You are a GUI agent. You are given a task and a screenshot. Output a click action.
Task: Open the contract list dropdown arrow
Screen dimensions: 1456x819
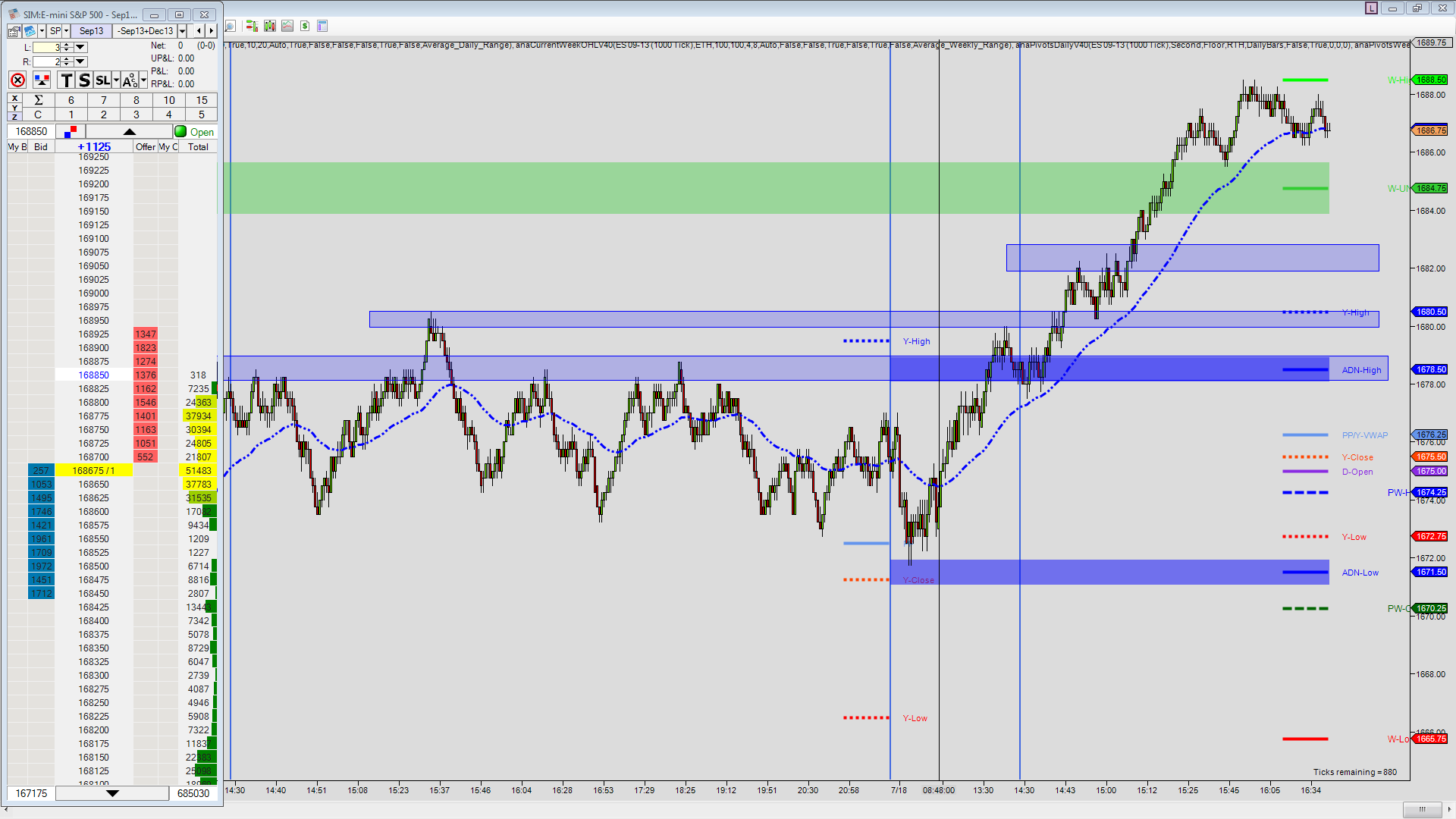pos(182,31)
